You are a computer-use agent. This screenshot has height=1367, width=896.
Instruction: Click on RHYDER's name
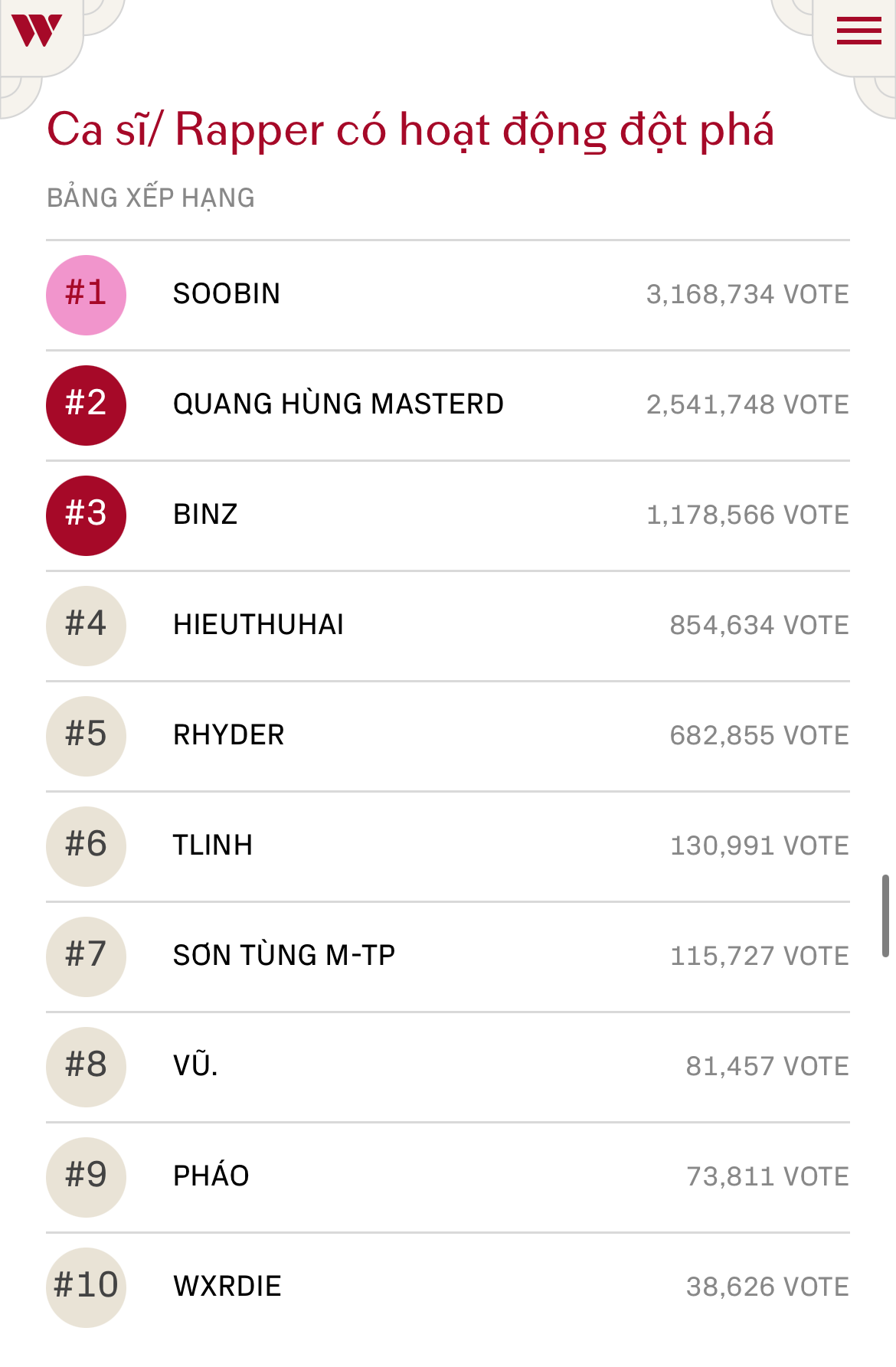[x=228, y=735]
